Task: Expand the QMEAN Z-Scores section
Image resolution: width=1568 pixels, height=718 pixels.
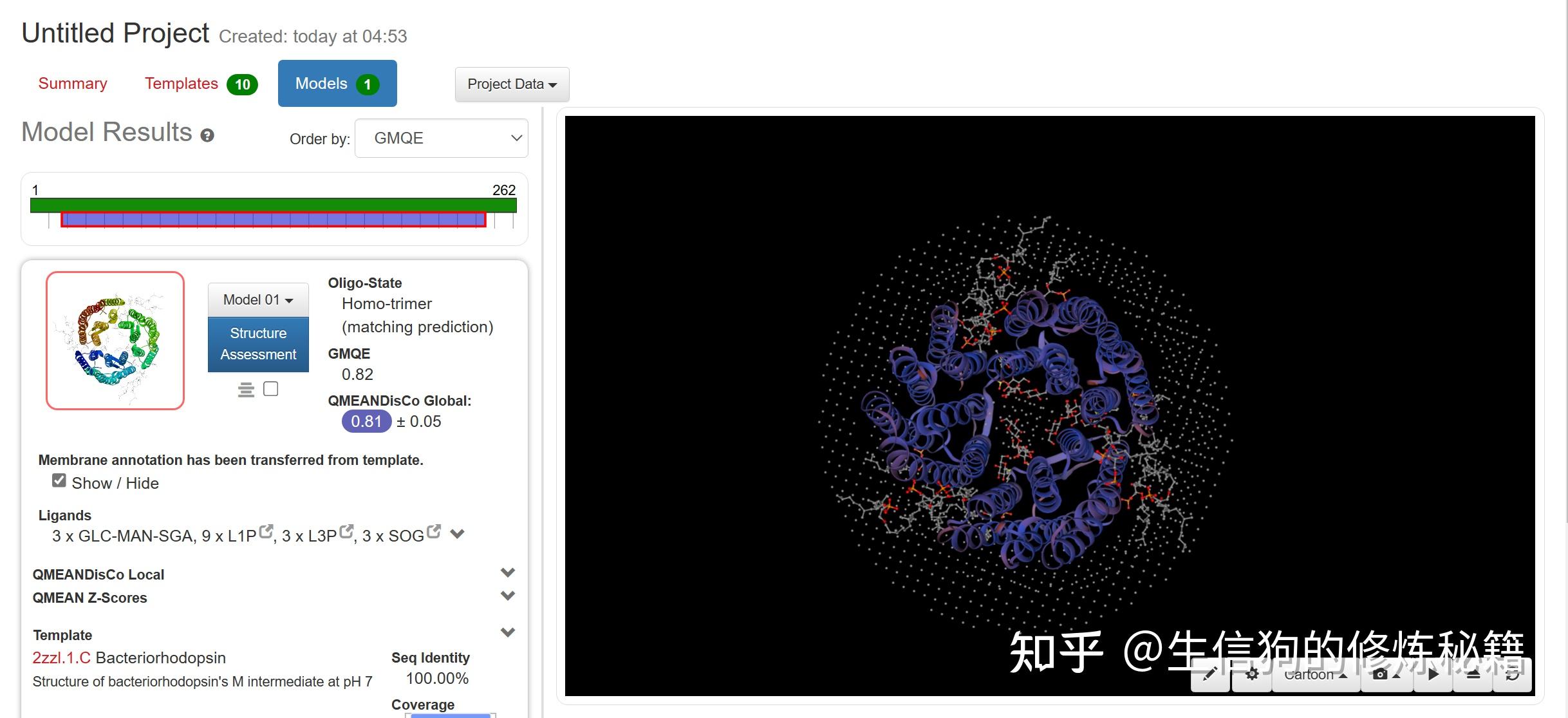Action: pos(508,596)
